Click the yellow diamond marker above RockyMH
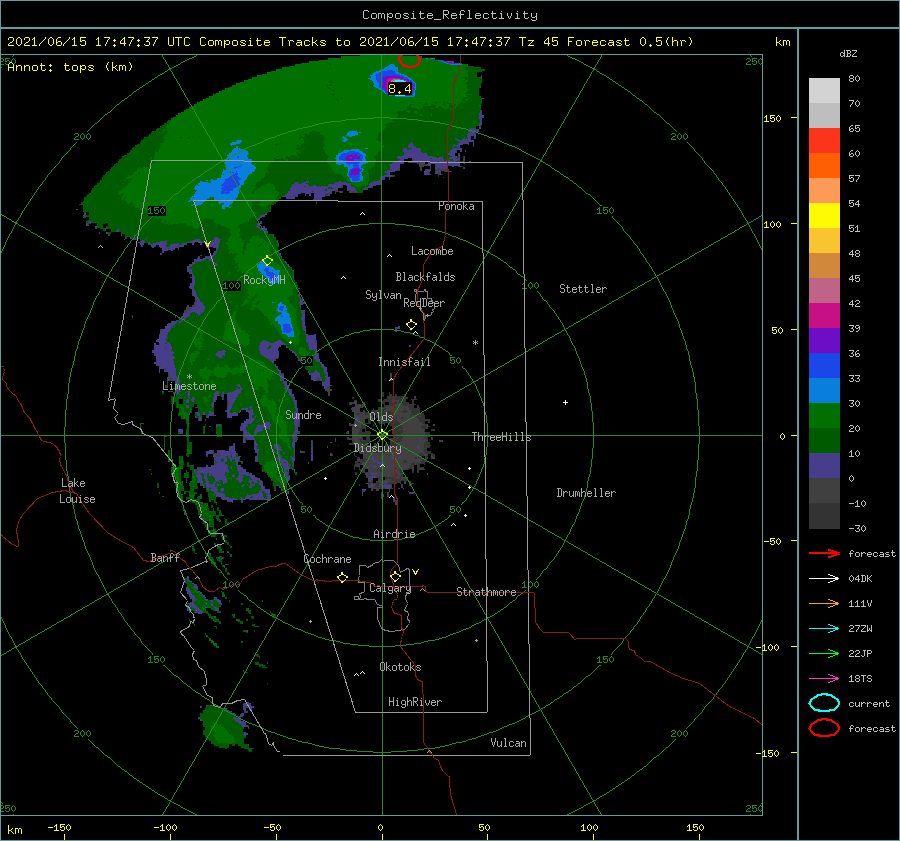This screenshot has height=841, width=900. pos(267,261)
